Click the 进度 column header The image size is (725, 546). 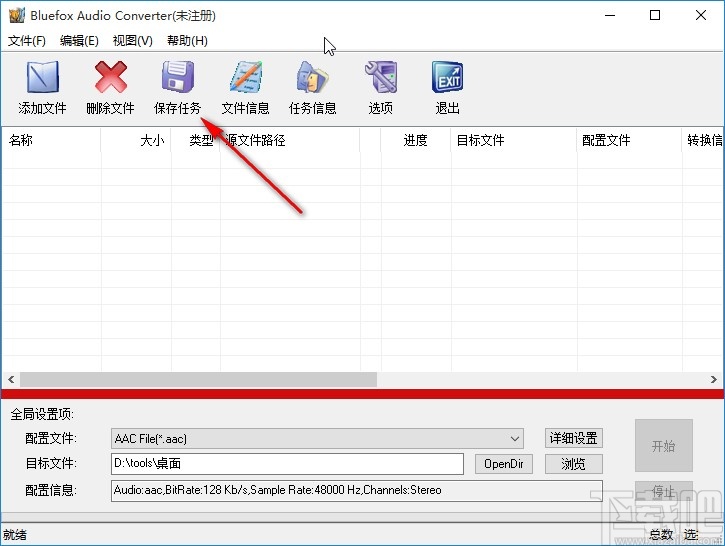tap(416, 140)
